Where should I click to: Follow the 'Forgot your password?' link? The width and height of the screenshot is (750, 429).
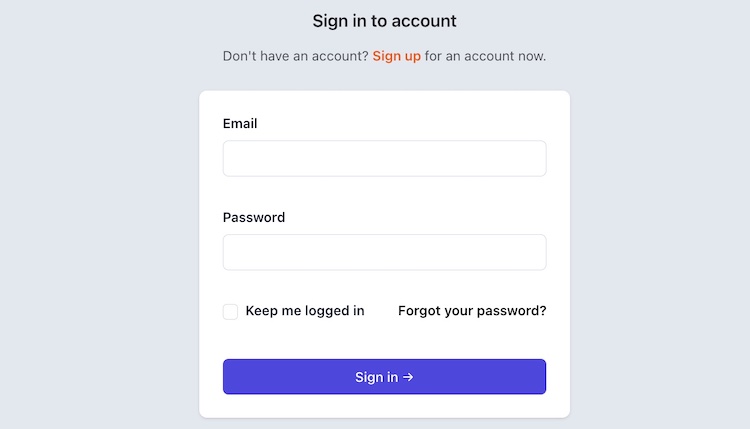[x=472, y=311]
